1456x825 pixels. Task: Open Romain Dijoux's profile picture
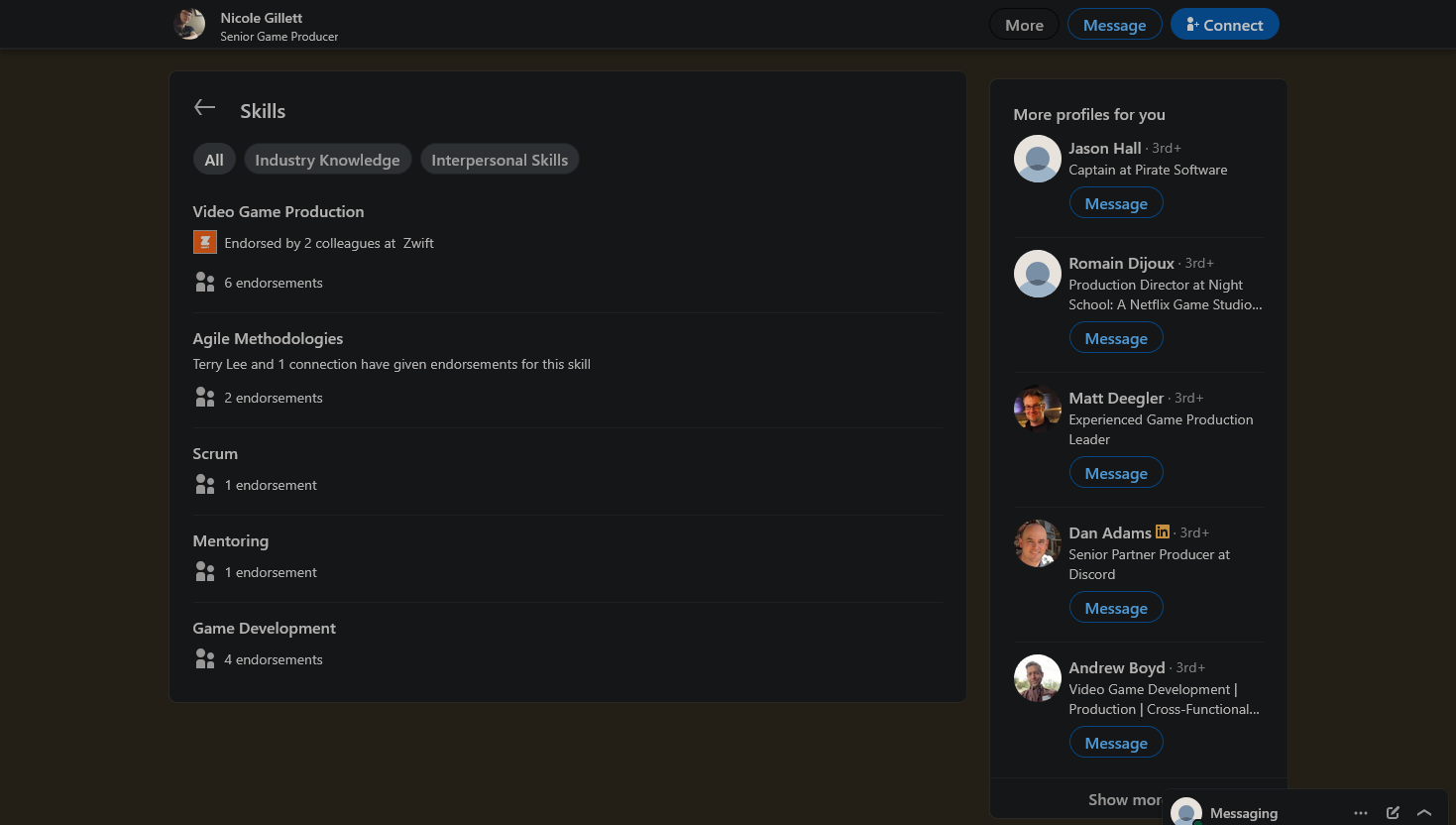tap(1038, 274)
